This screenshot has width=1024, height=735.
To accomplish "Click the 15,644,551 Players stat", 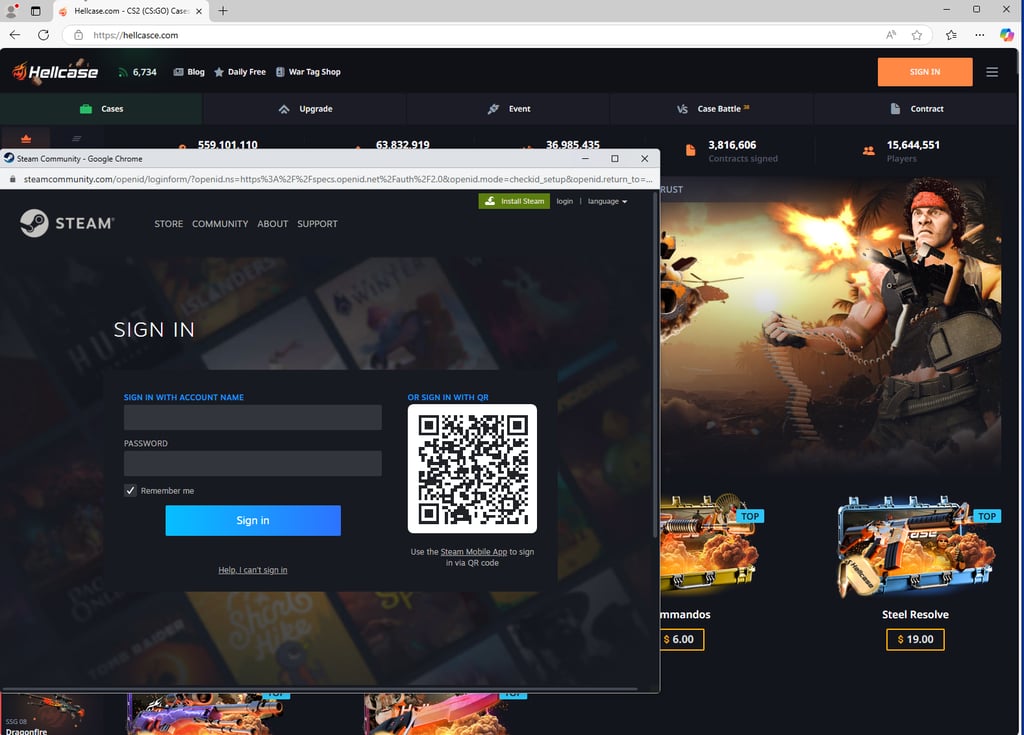I will point(912,151).
